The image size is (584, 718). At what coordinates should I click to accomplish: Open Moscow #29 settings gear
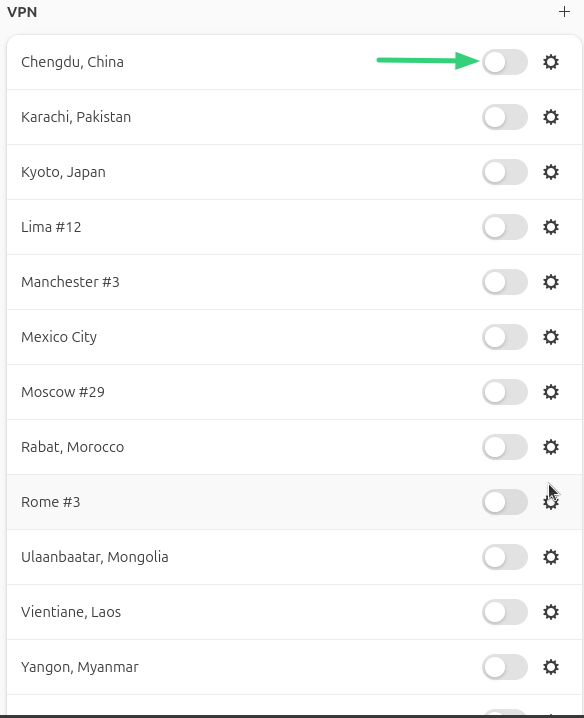pyautogui.click(x=551, y=392)
